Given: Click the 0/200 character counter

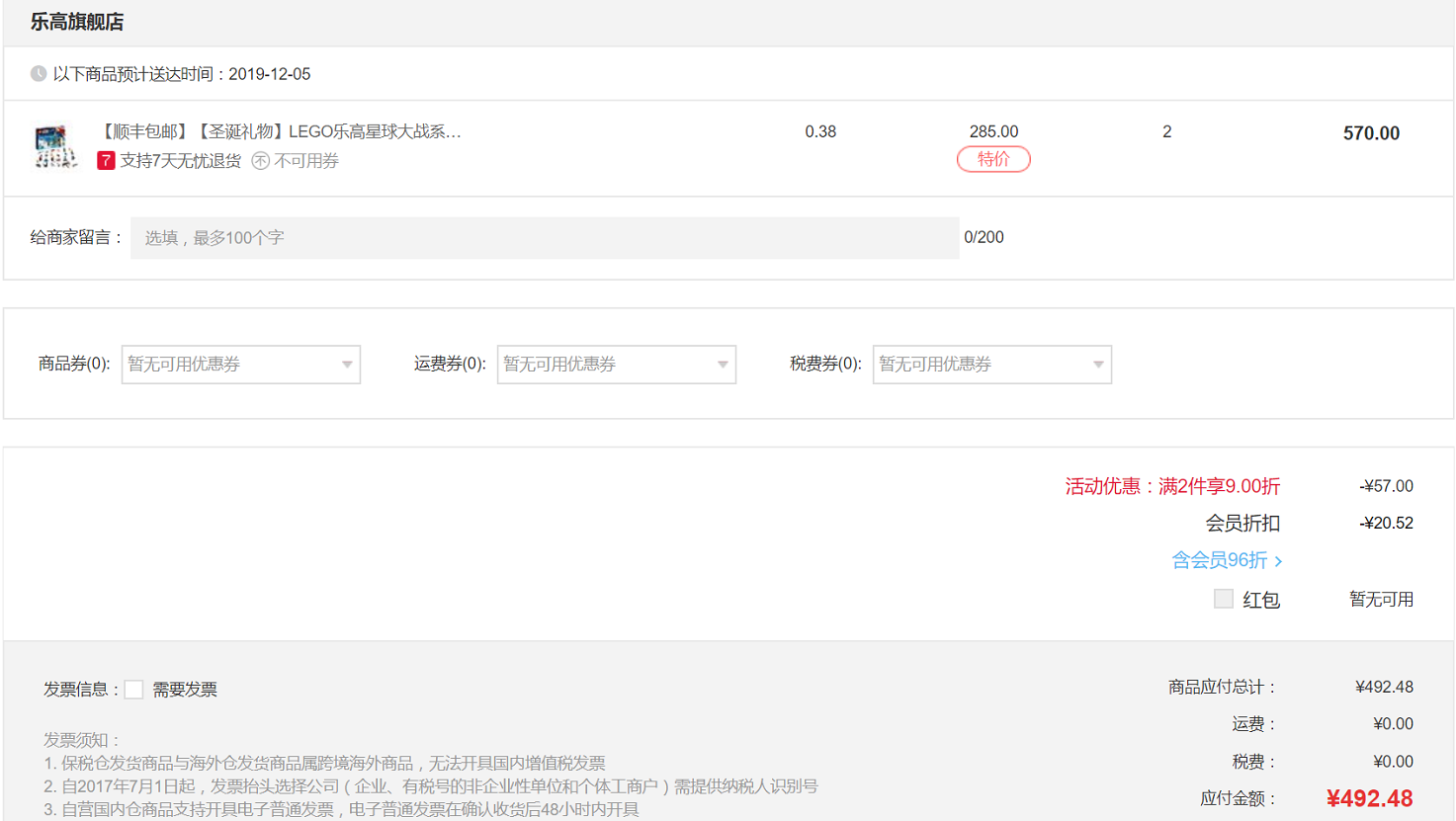Looking at the screenshot, I should (x=984, y=237).
